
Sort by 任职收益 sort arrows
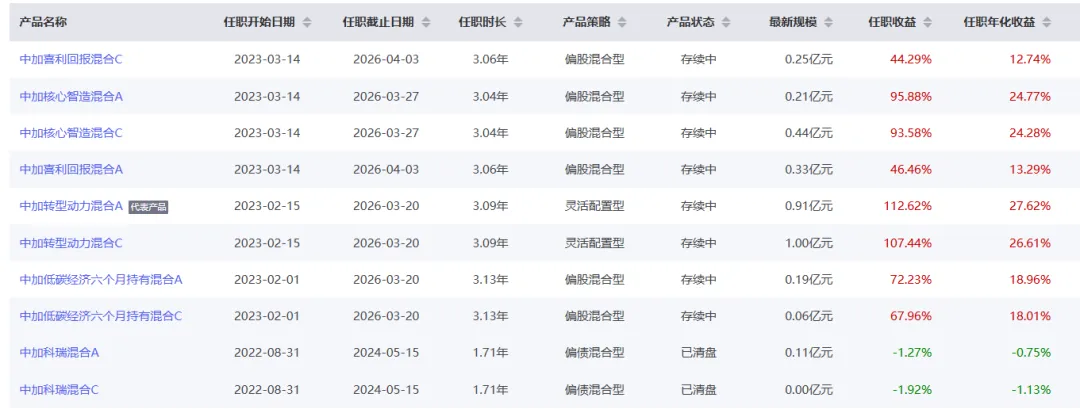click(x=928, y=22)
